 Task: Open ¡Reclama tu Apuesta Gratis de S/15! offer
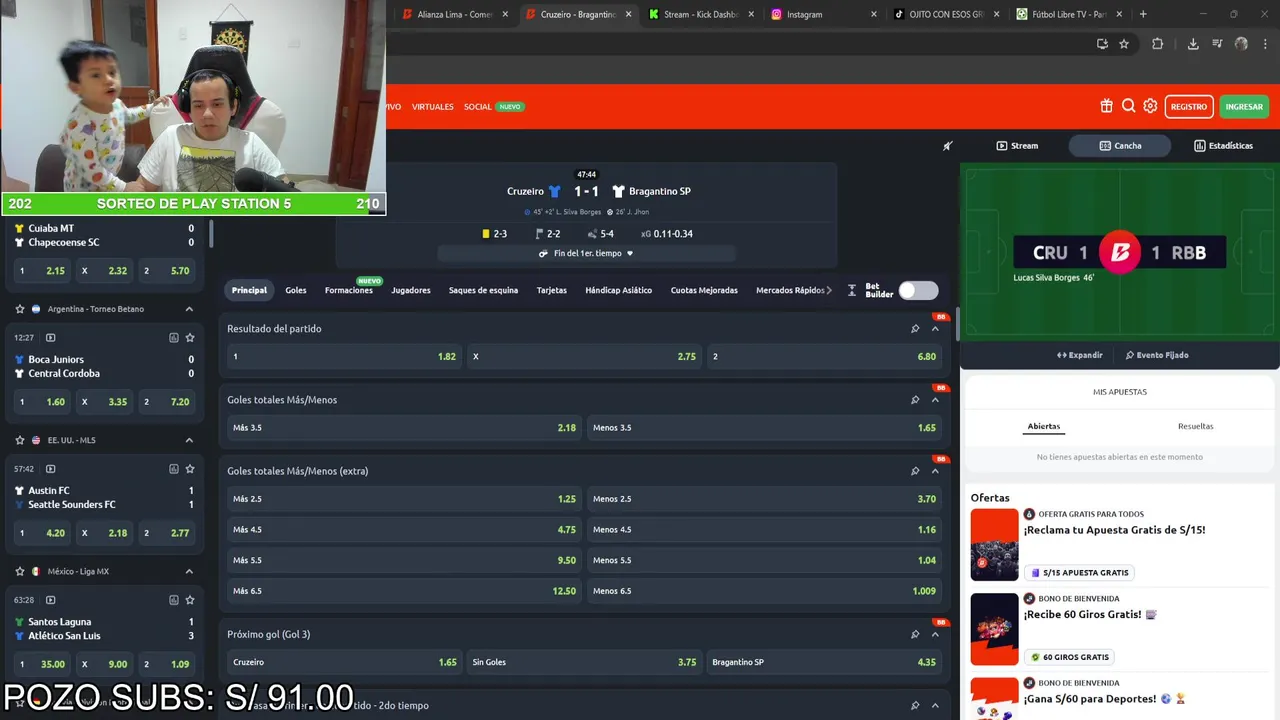point(1114,530)
